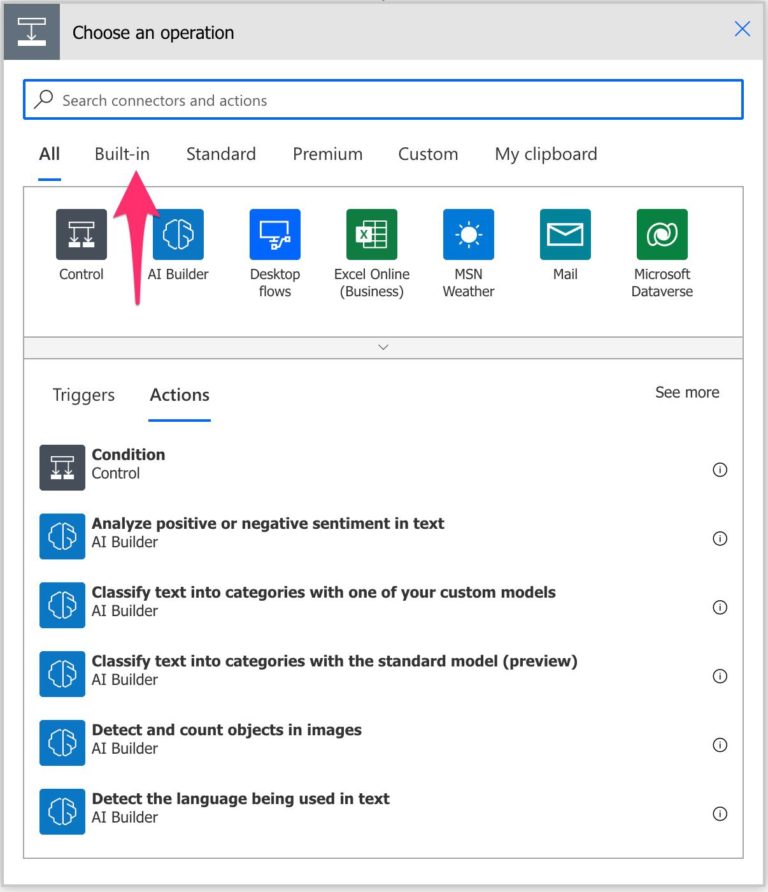Image resolution: width=768 pixels, height=892 pixels.
Task: Click the See more link
Action: pyautogui.click(x=687, y=392)
